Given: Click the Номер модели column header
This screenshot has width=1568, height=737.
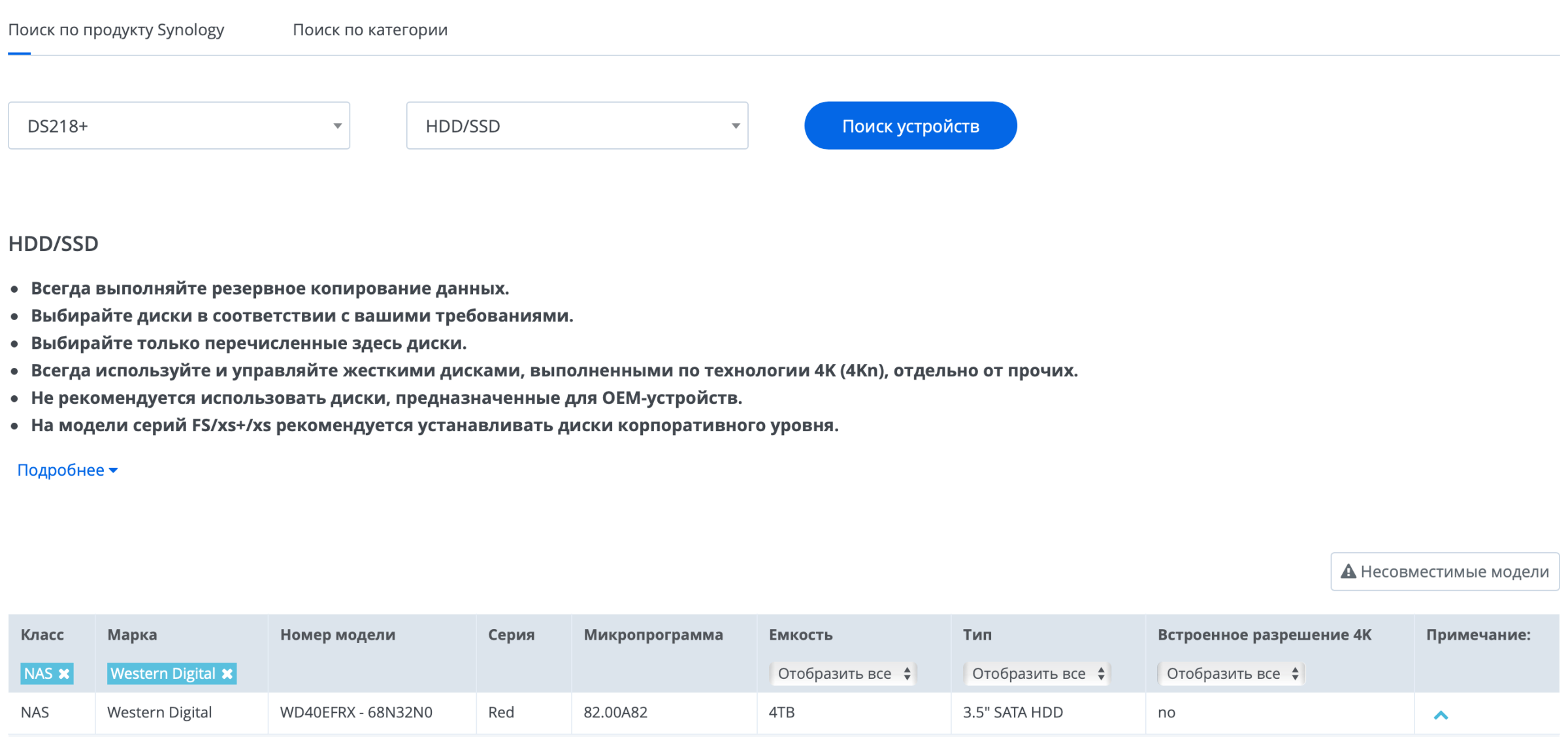Looking at the screenshot, I should tap(338, 634).
